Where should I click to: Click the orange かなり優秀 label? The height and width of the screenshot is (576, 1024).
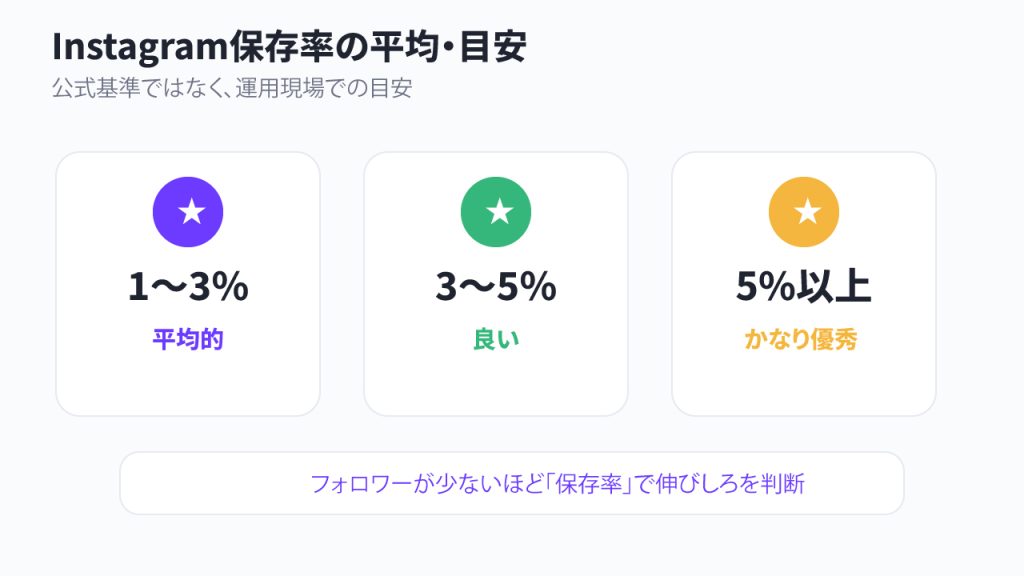coord(801,340)
